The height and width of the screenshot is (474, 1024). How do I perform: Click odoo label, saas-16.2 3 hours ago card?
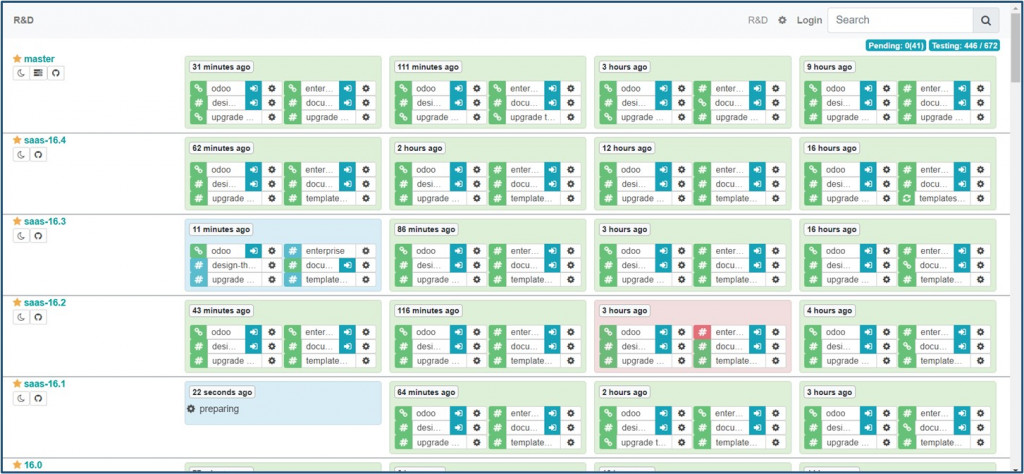click(630, 332)
